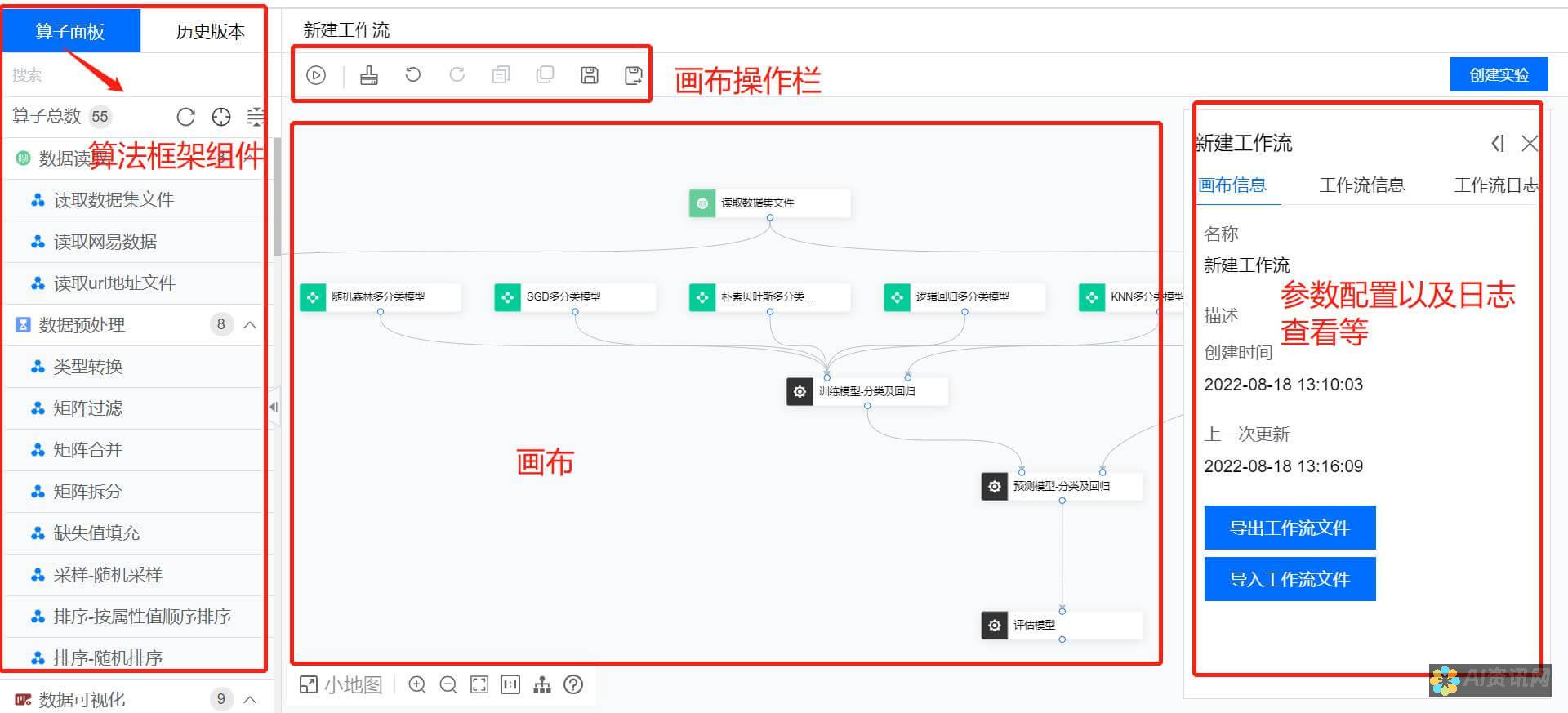1568x713 pixels.
Task: Select 排序-随机排序 operator
Action: click(135, 657)
